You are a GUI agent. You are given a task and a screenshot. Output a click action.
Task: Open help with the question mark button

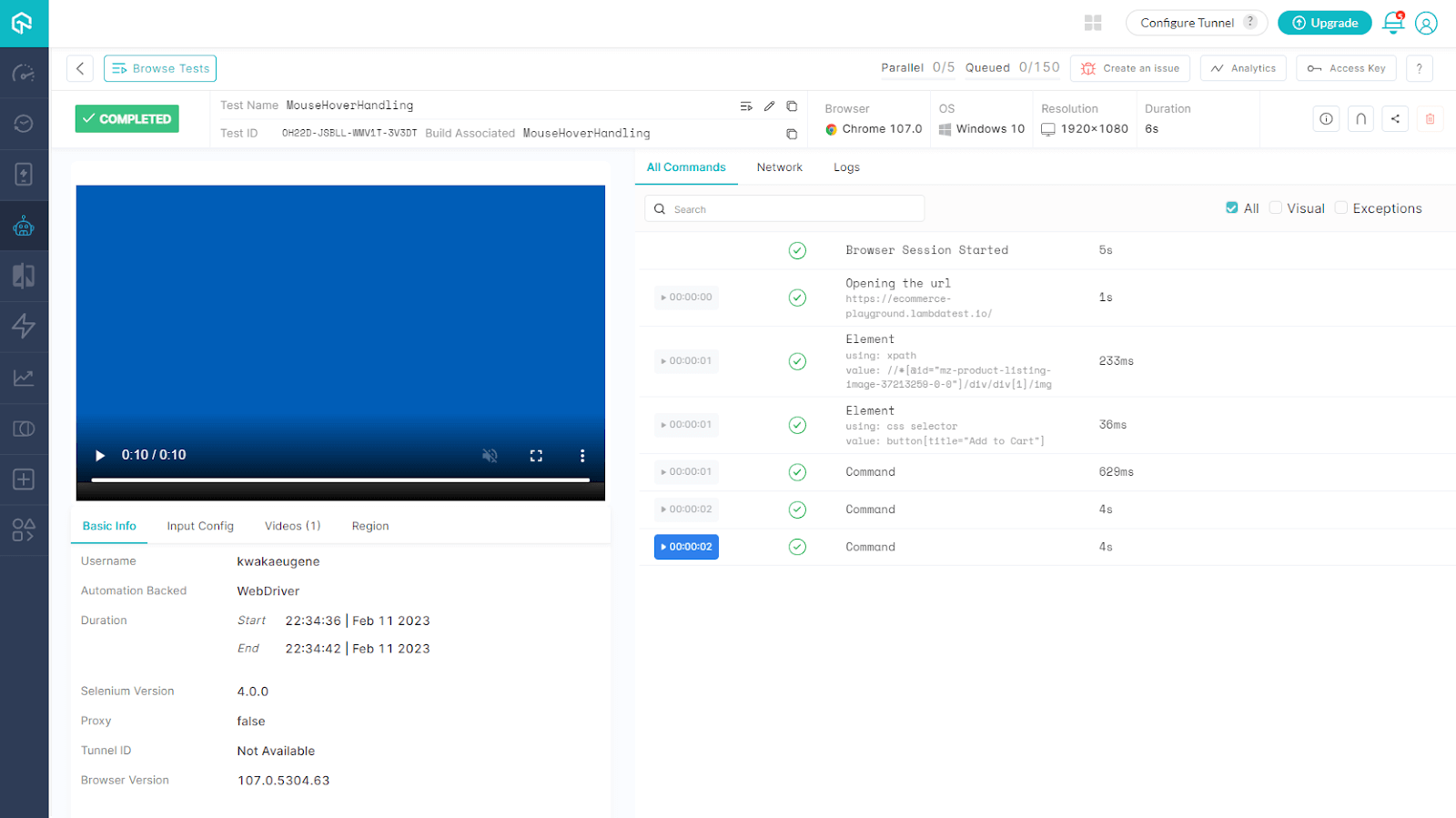click(1419, 68)
